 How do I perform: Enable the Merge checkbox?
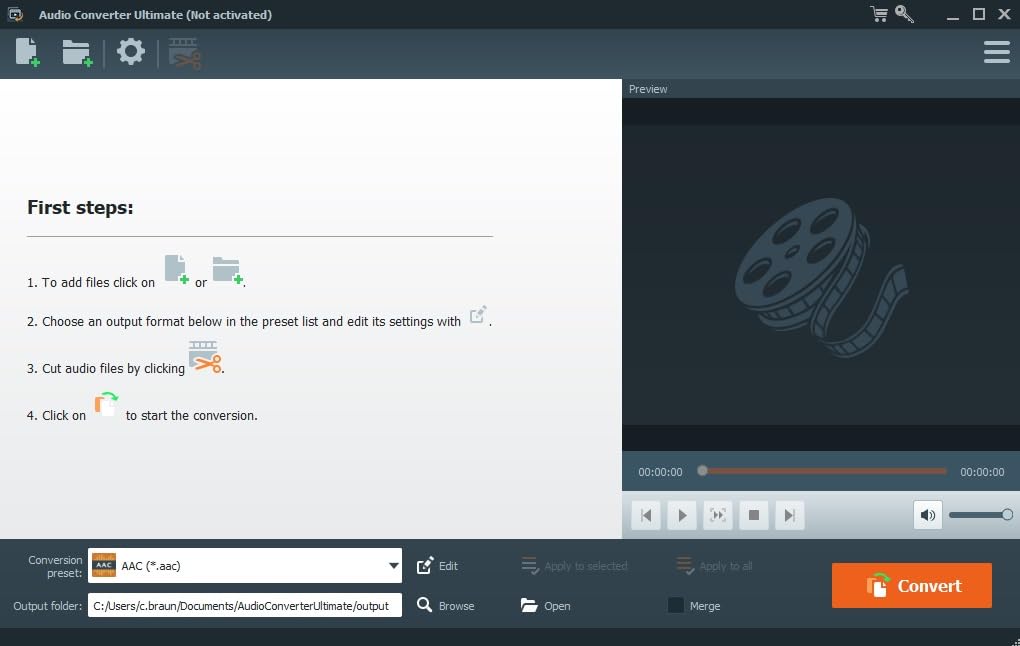coord(676,605)
